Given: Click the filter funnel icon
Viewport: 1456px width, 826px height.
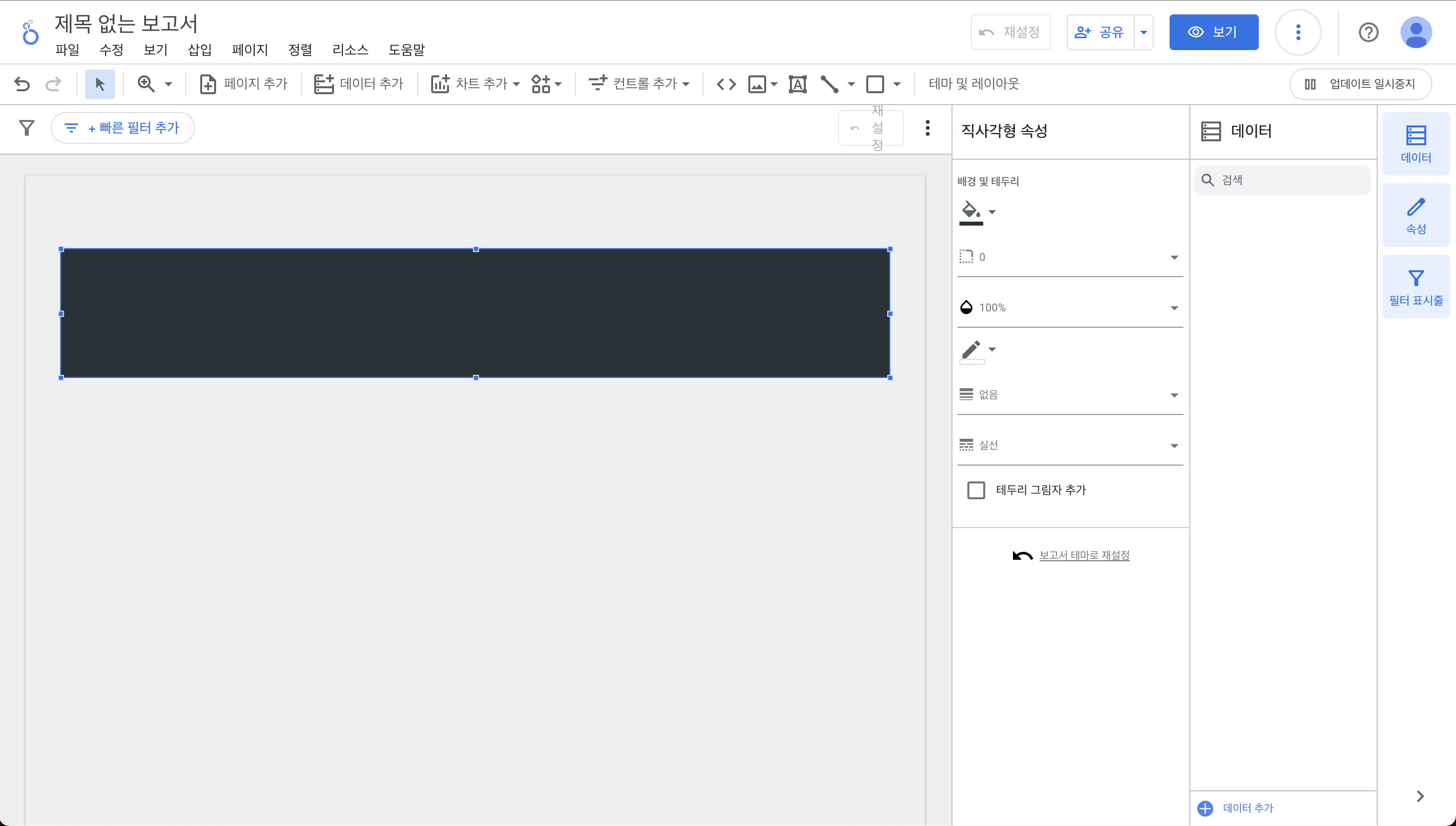Looking at the screenshot, I should (x=27, y=127).
